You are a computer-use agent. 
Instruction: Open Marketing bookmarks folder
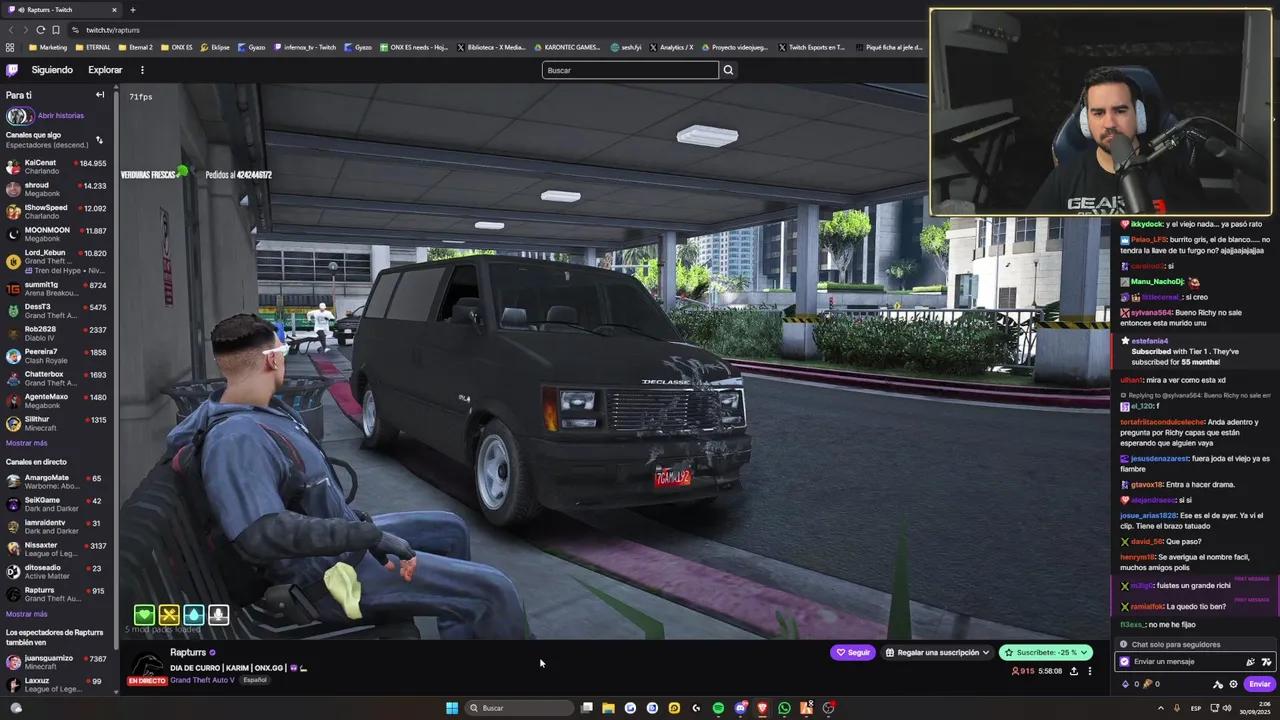click(48, 47)
